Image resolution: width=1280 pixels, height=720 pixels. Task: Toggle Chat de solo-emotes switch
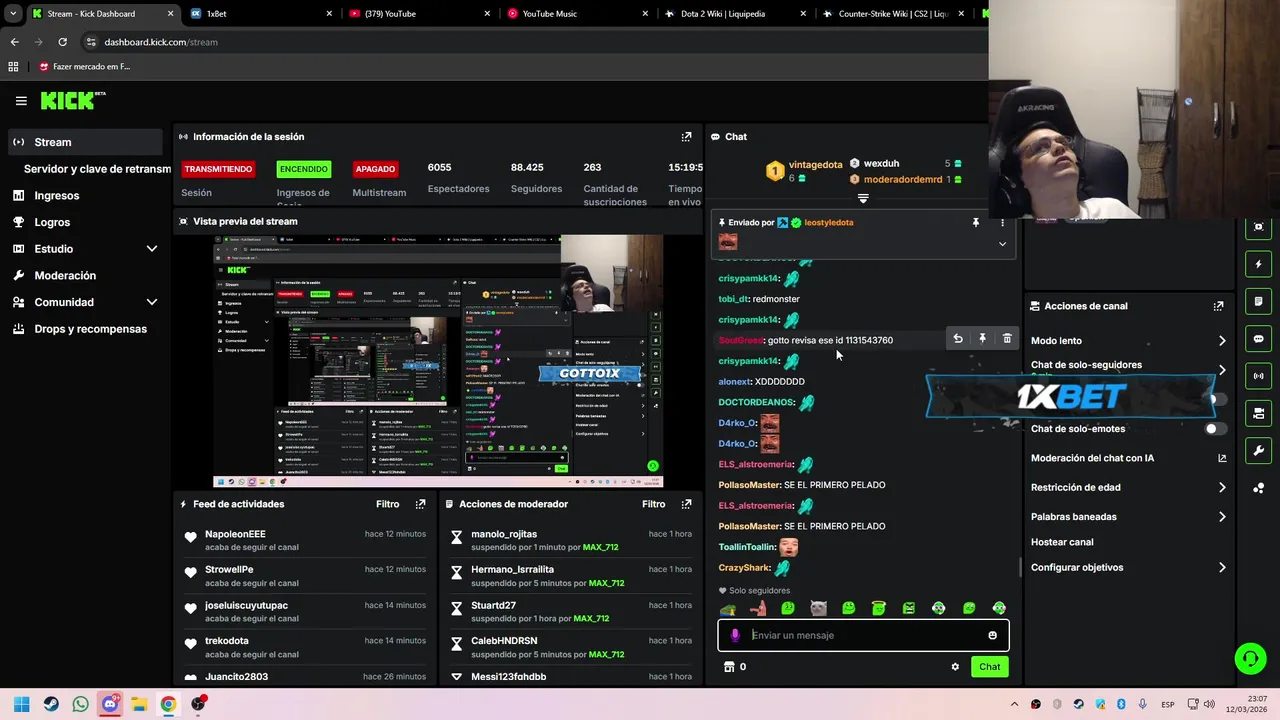[1215, 429]
